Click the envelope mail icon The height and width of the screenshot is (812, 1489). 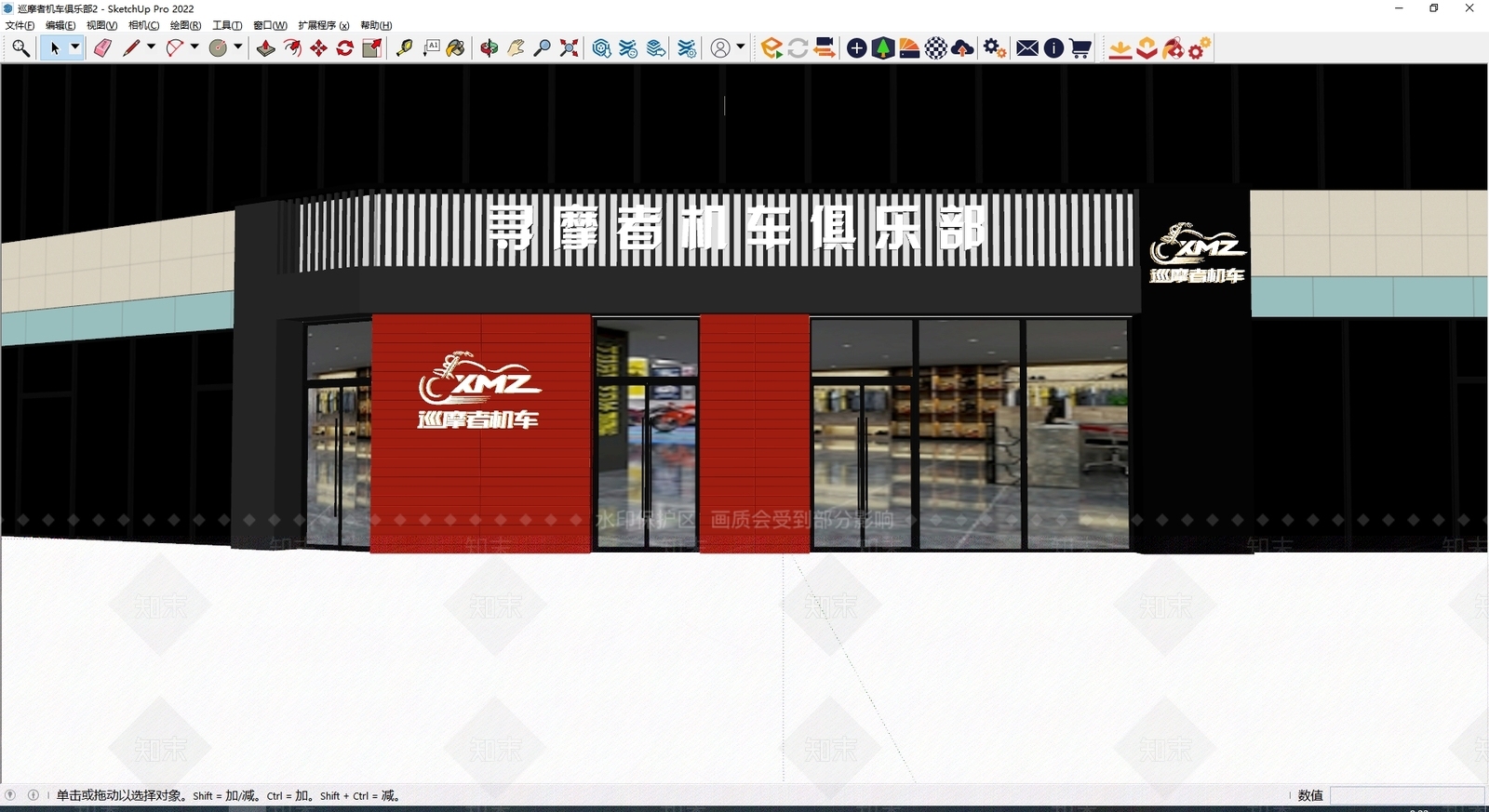(1027, 48)
